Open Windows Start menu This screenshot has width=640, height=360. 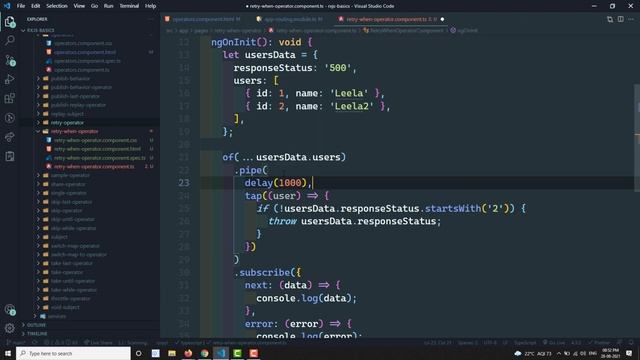click(x=8, y=353)
